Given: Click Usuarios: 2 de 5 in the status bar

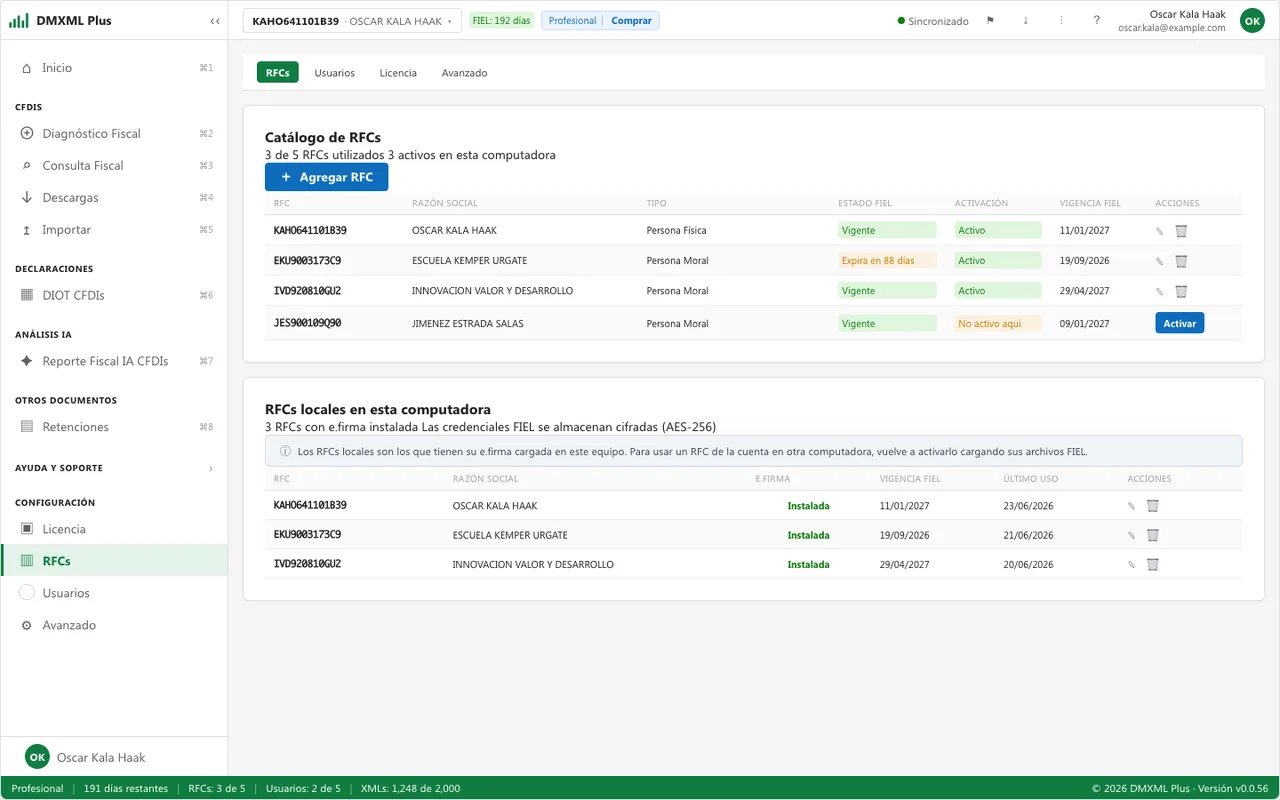Looking at the screenshot, I should pyautogui.click(x=303, y=788).
